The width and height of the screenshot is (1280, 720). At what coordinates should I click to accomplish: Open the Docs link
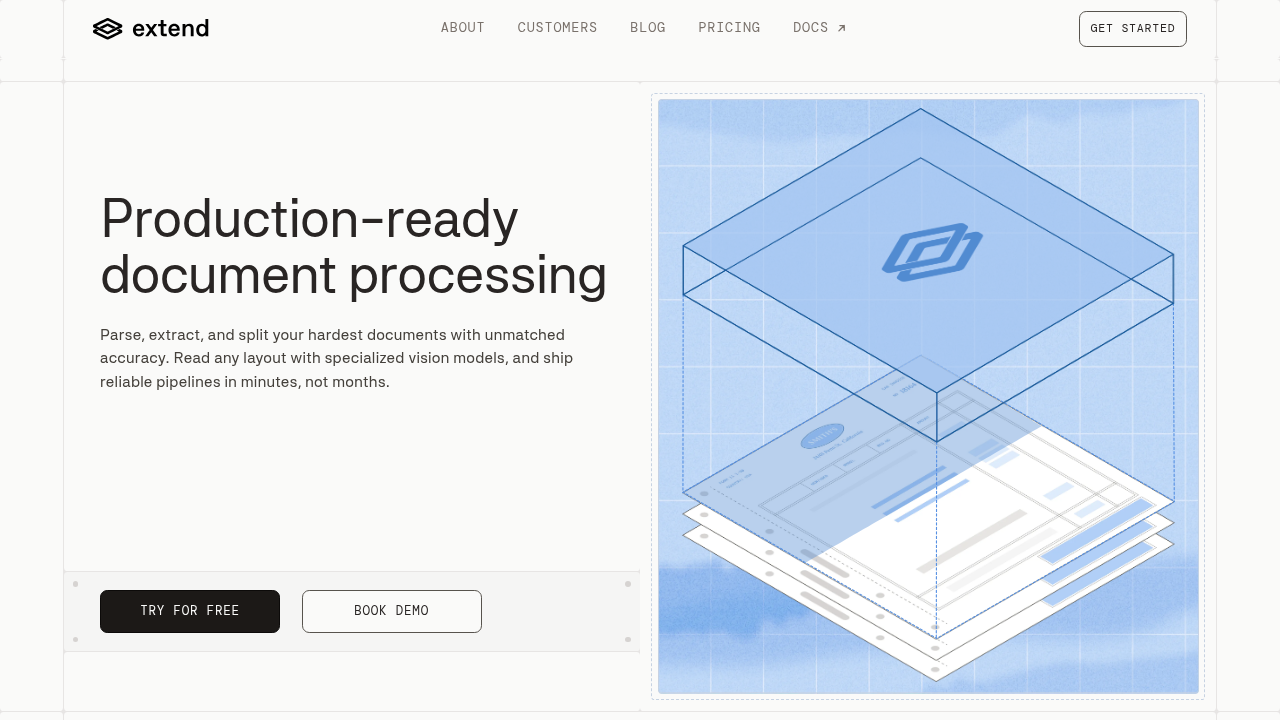[x=811, y=28]
